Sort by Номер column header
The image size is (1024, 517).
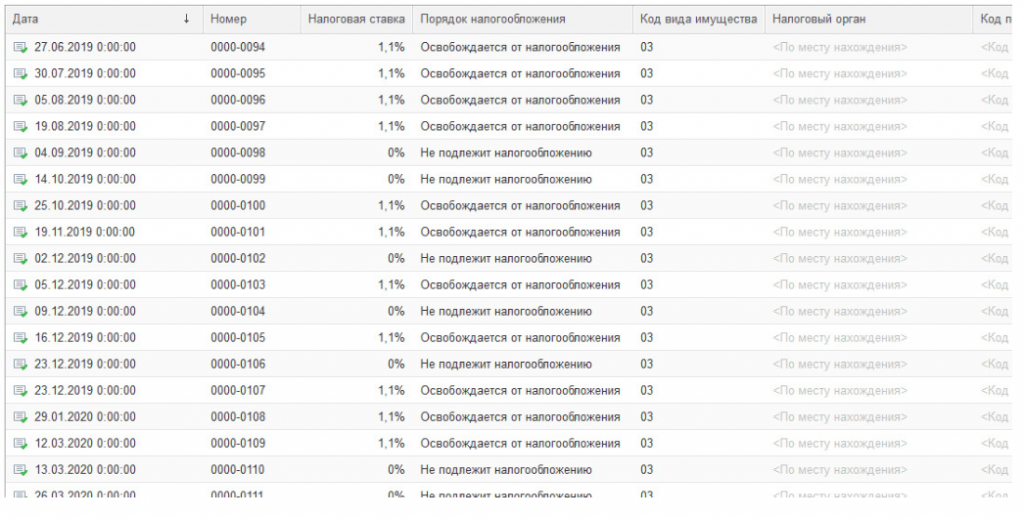pos(229,19)
